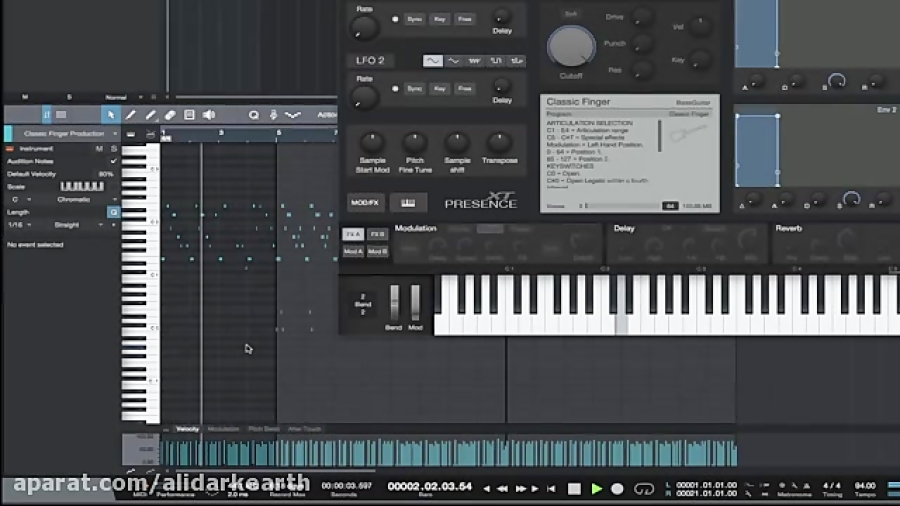Select the Paint tool with corner arrow
900x506 pixels.
(x=150, y=115)
